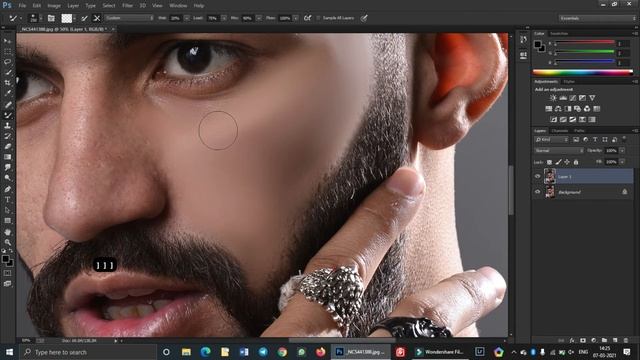
Task: Switch to the Paths tab
Action: tap(579, 131)
